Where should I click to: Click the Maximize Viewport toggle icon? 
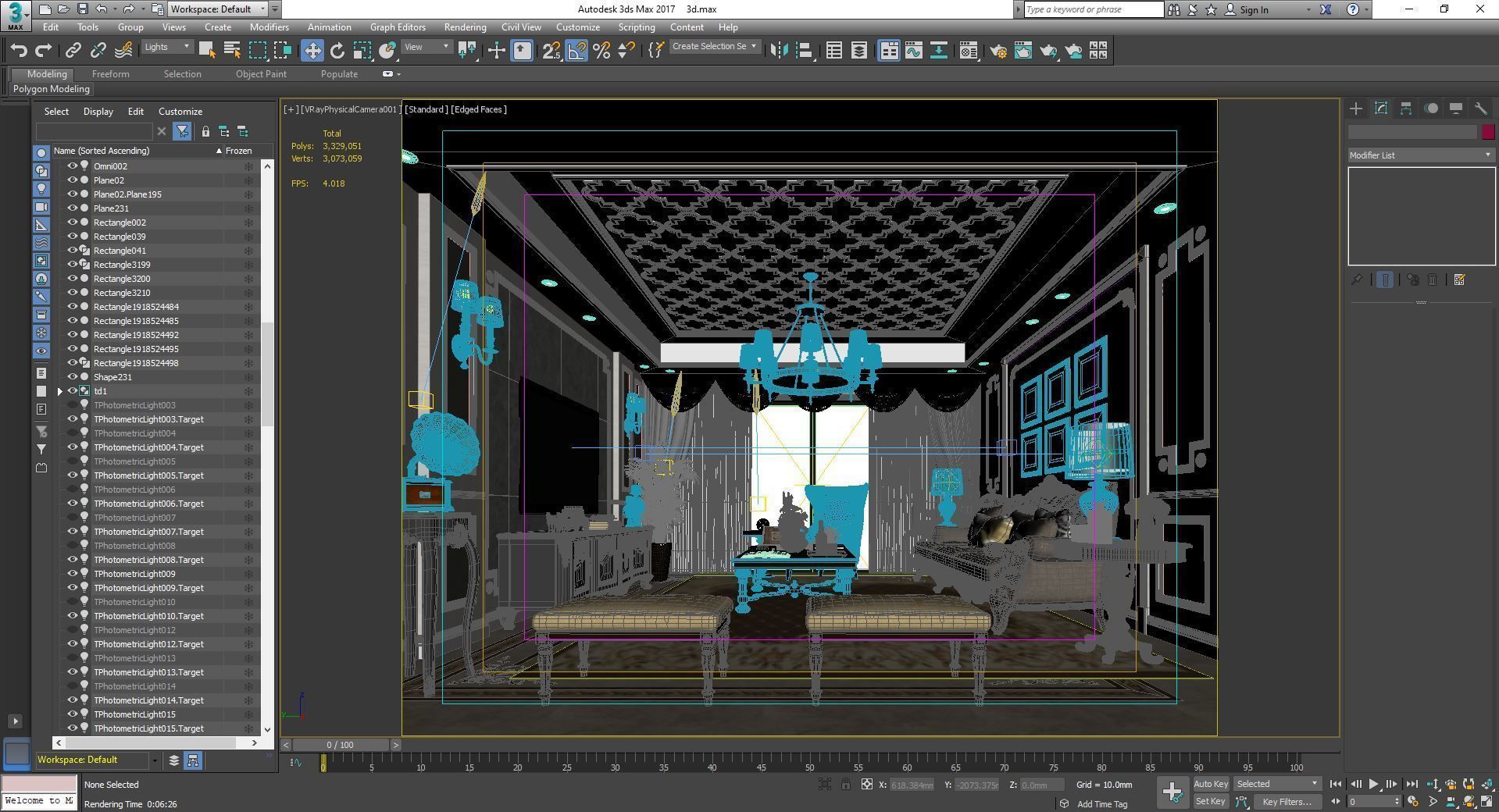(x=1487, y=801)
